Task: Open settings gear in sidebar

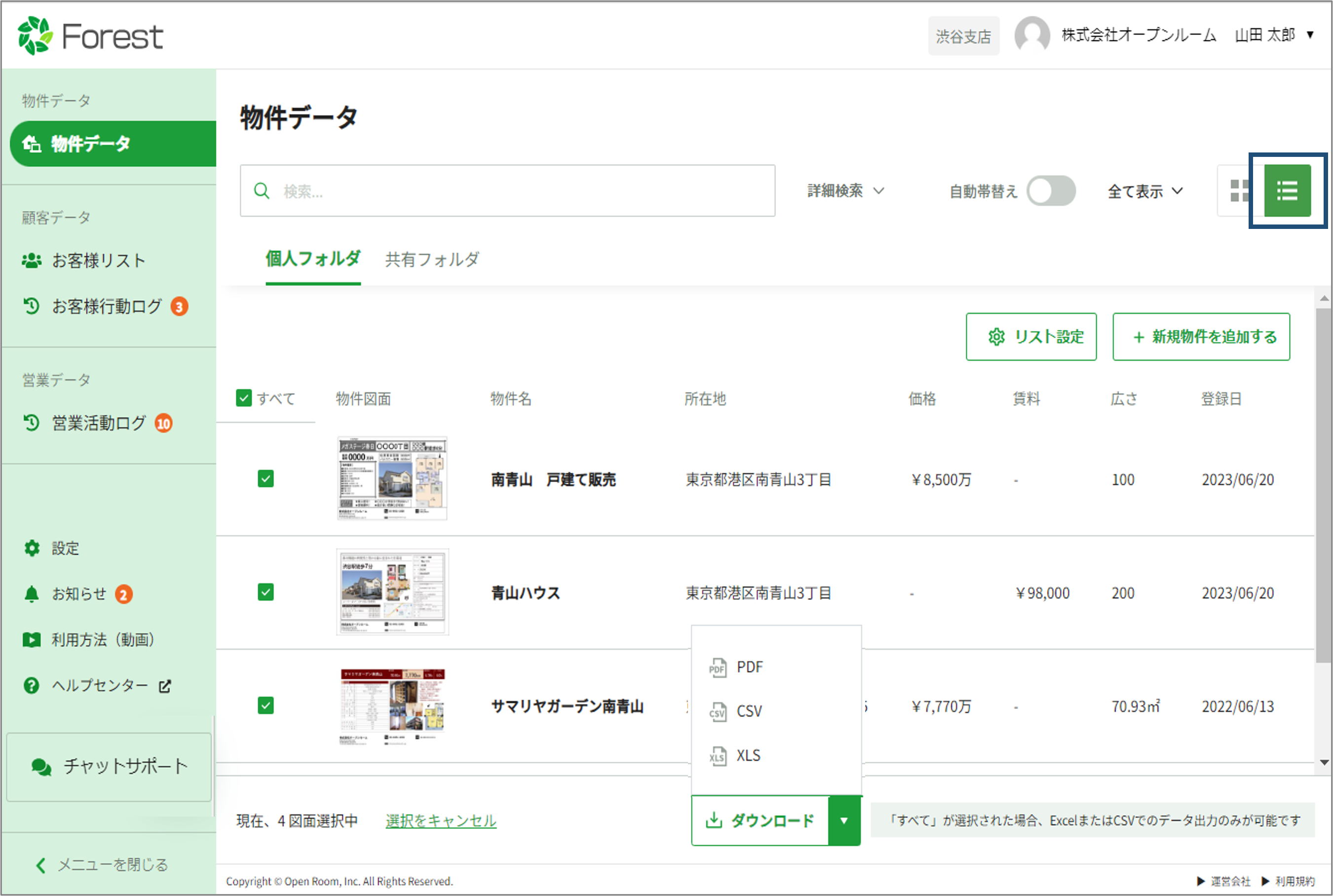Action: (32, 548)
